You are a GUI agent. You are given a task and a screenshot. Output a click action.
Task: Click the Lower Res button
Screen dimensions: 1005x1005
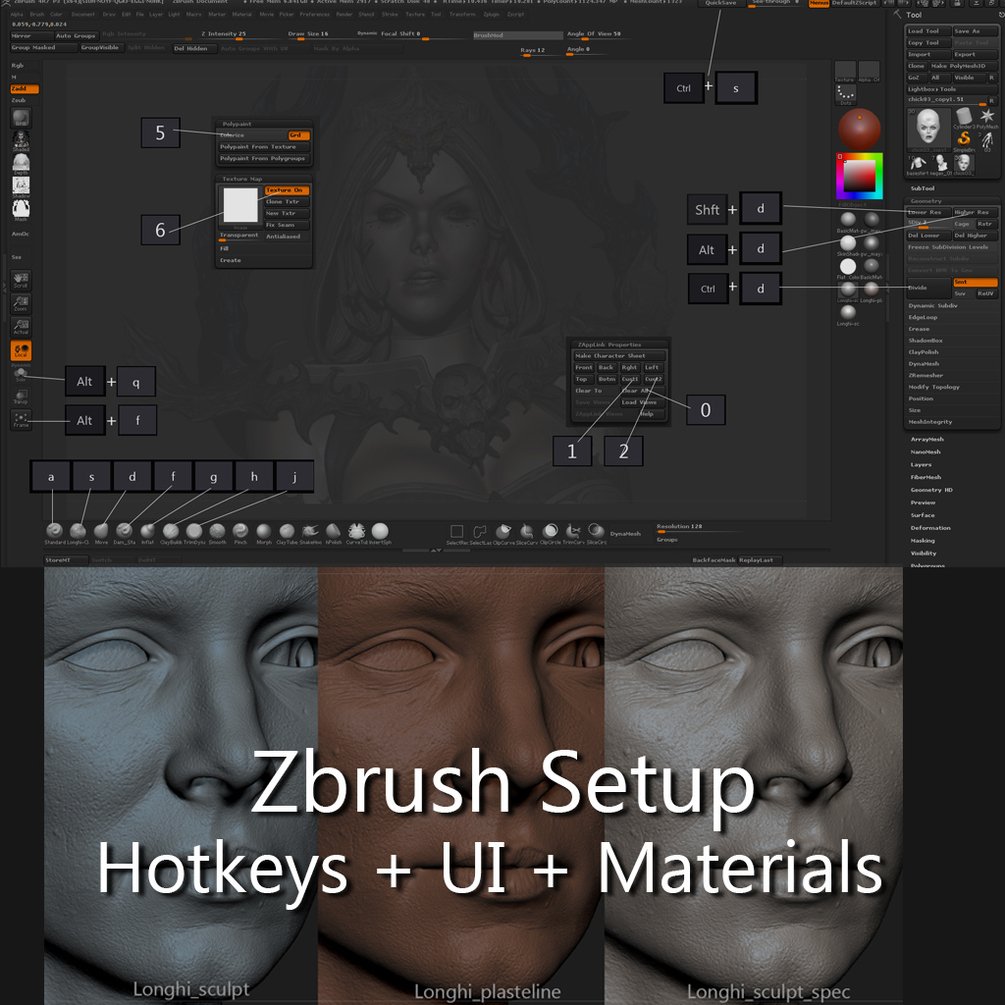[x=928, y=212]
